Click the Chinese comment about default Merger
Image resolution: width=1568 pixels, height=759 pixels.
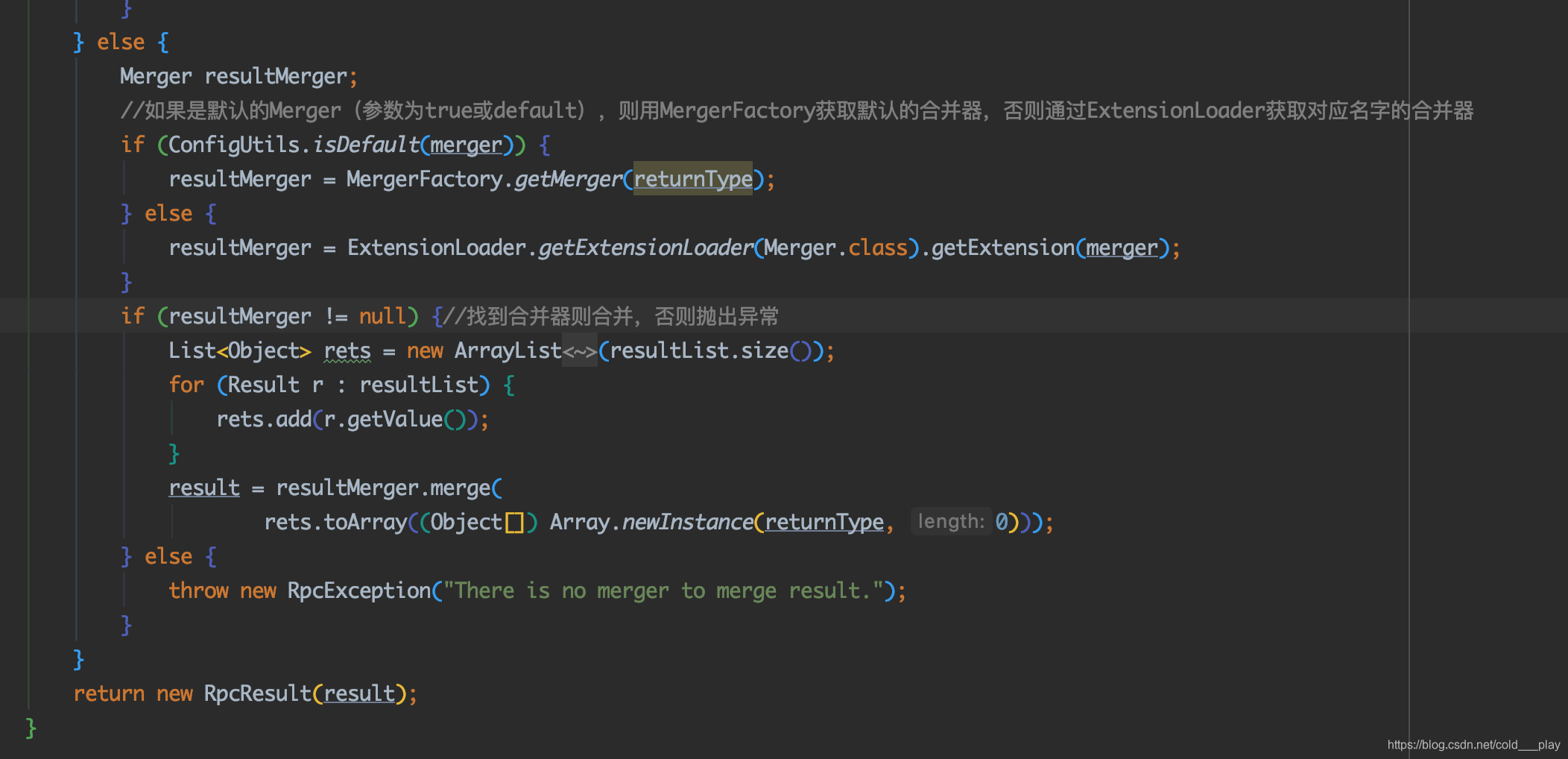(x=797, y=110)
